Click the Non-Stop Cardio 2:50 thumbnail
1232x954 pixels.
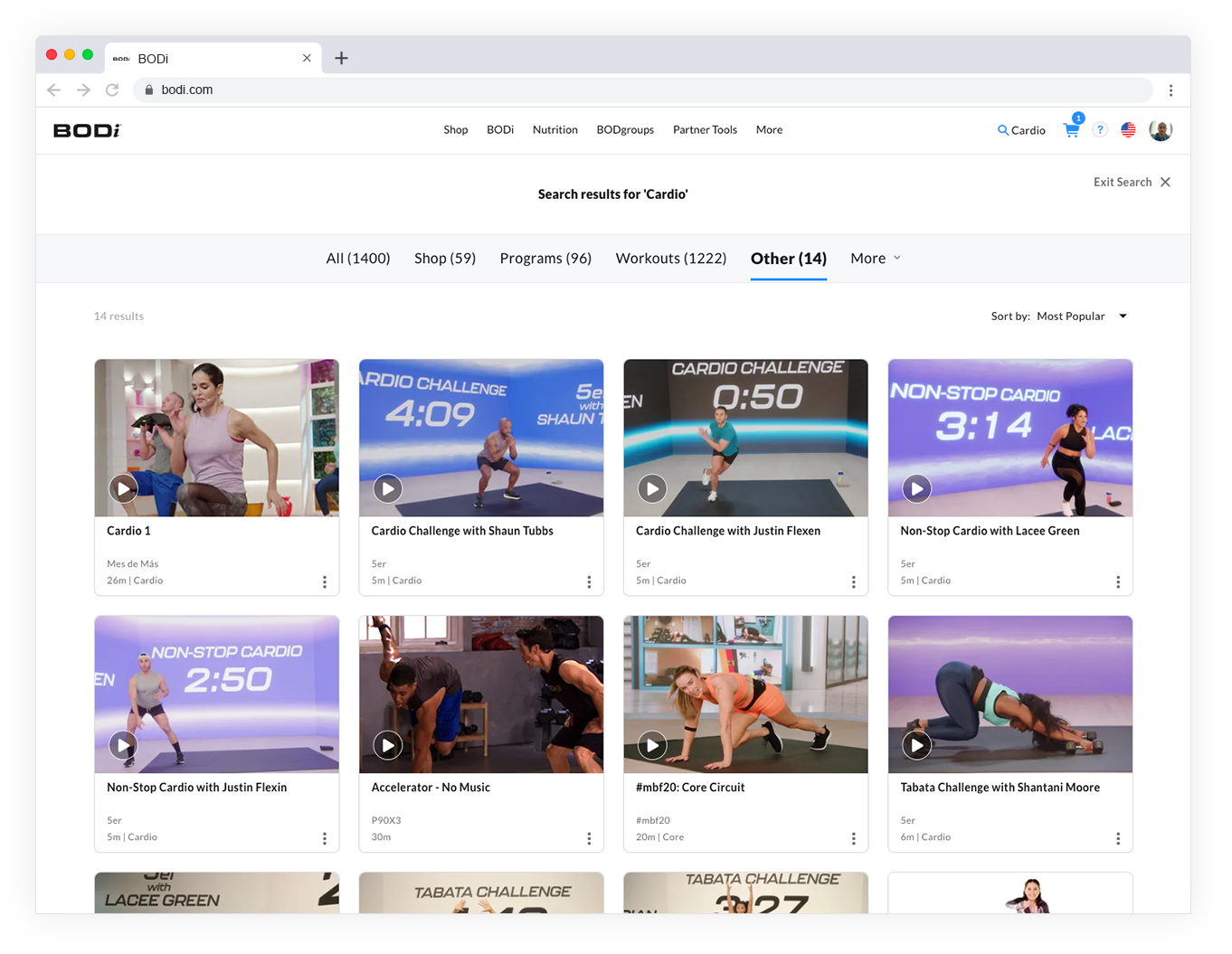click(217, 694)
